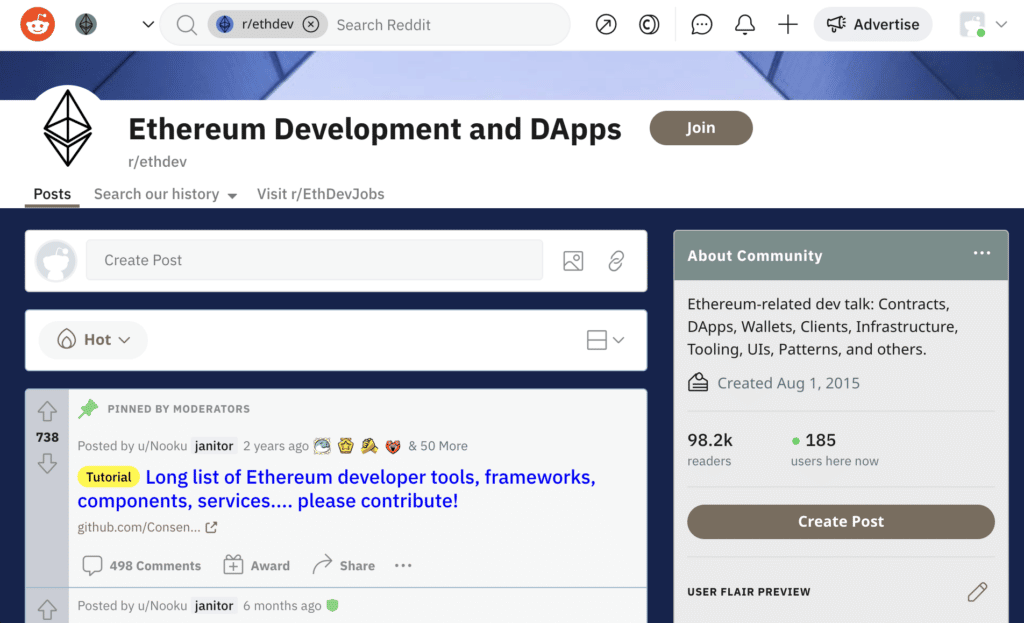Open the pinned post more options ellipsis
Viewport: 1024px width, 623px height.
[403, 566]
